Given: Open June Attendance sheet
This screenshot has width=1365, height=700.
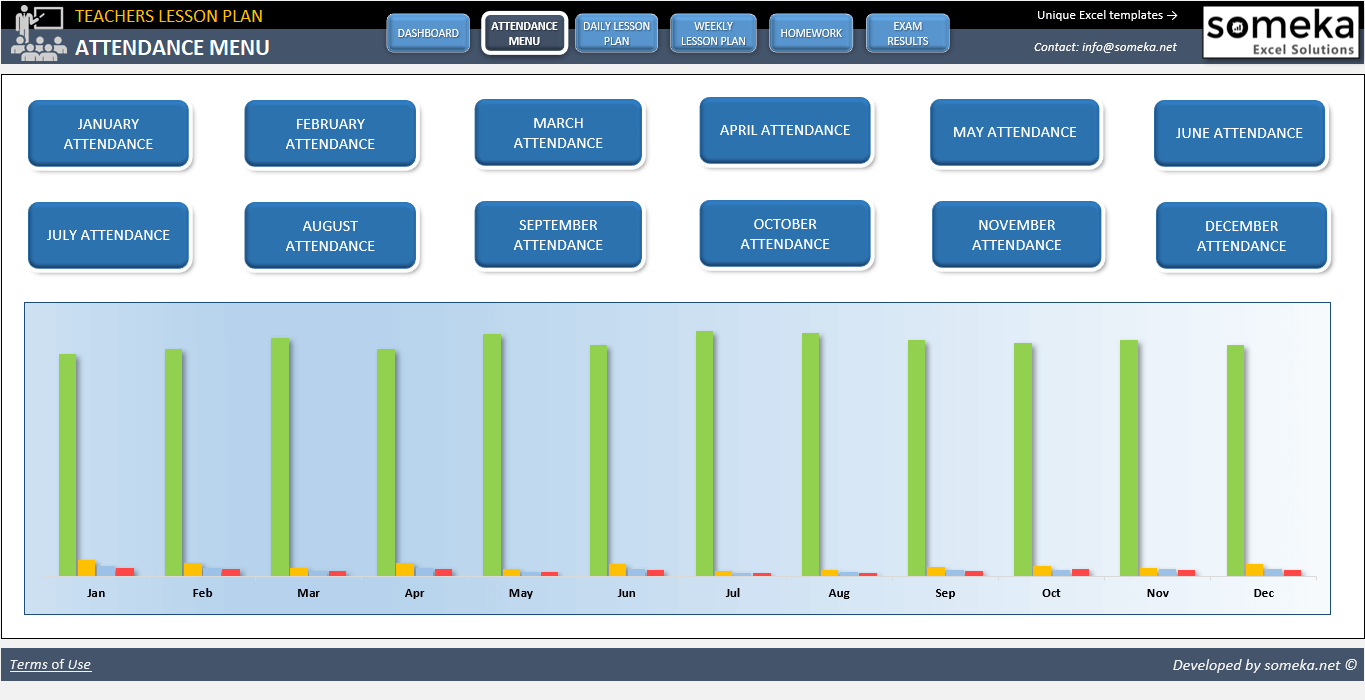Looking at the screenshot, I should coord(1239,133).
